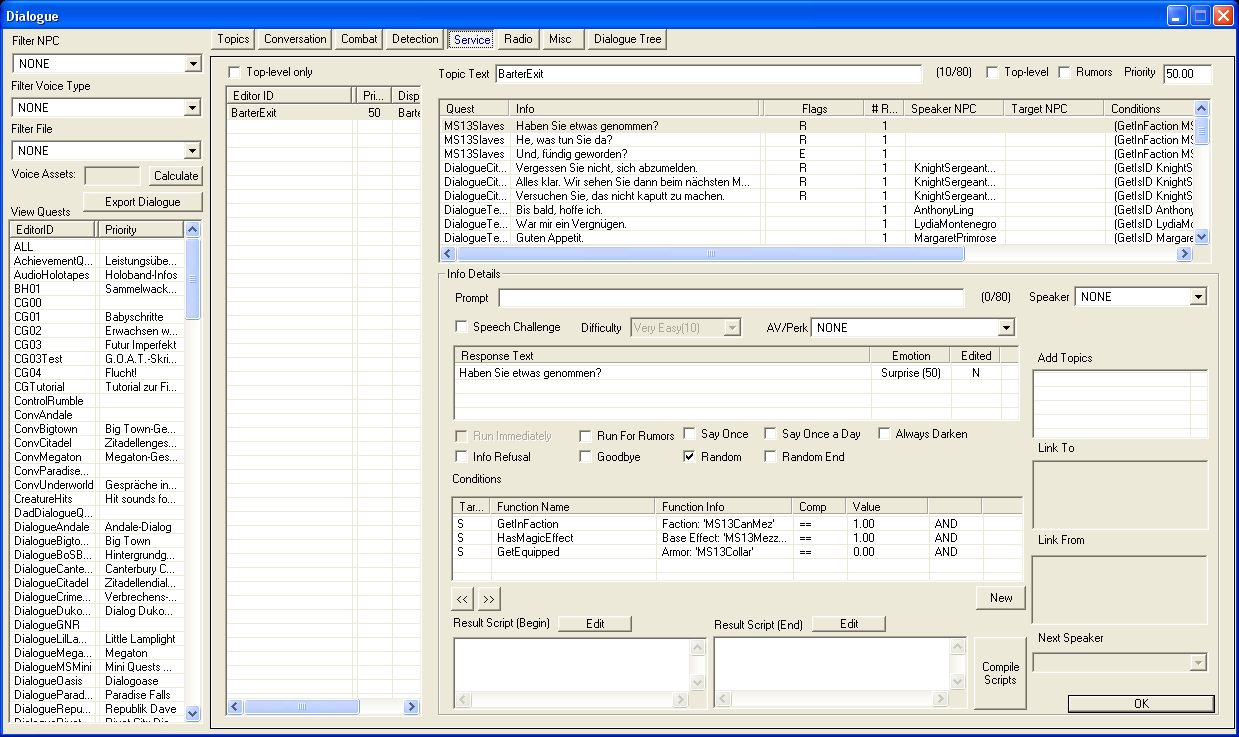Image resolution: width=1239 pixels, height=737 pixels.
Task: Open the Conversation tab
Action: pos(295,39)
